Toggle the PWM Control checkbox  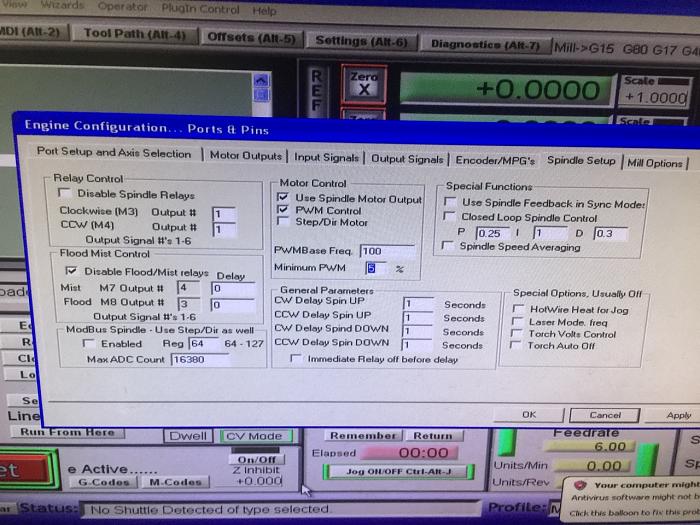click(282, 211)
